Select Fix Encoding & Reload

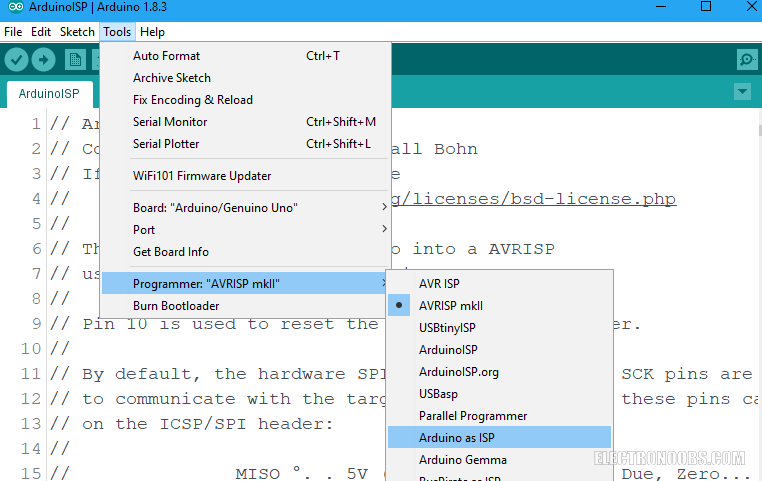(245, 100)
